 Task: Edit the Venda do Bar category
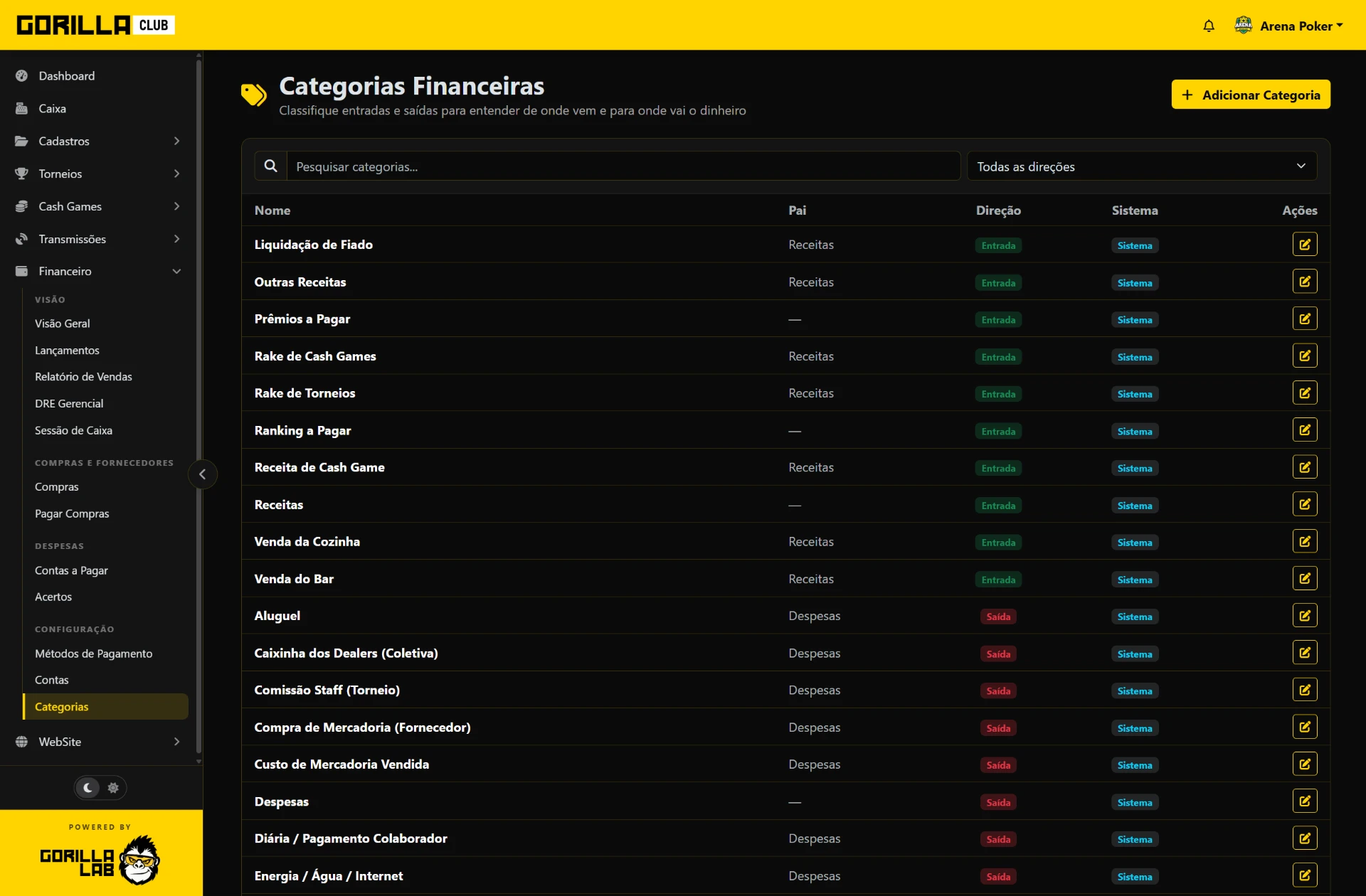pos(1305,578)
